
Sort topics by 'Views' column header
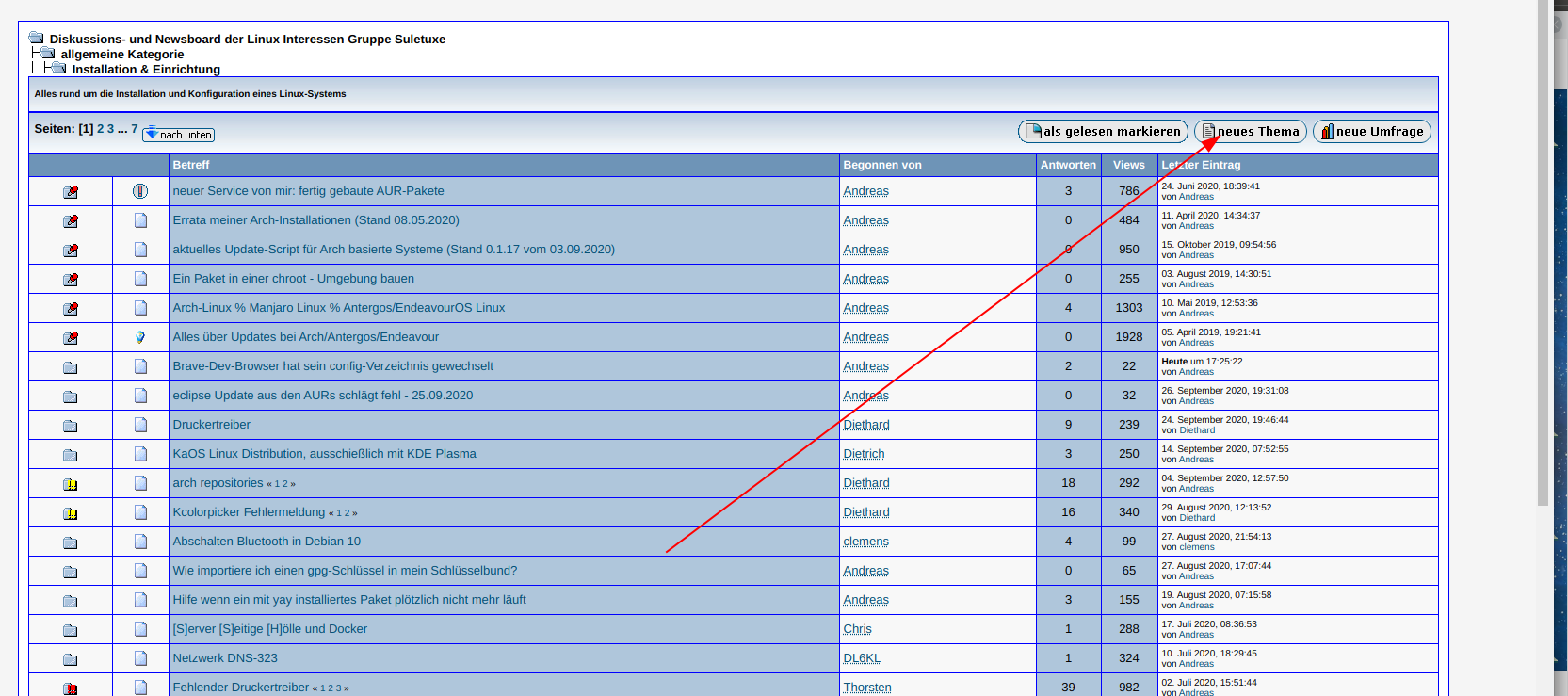coord(1129,165)
